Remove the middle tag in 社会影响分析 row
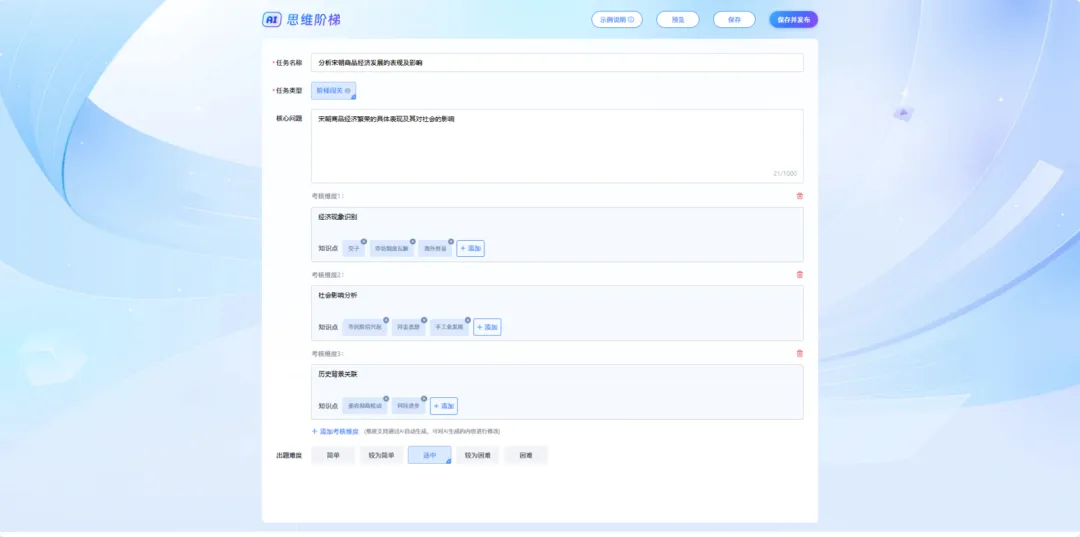This screenshot has width=1080, height=537. [x=424, y=320]
